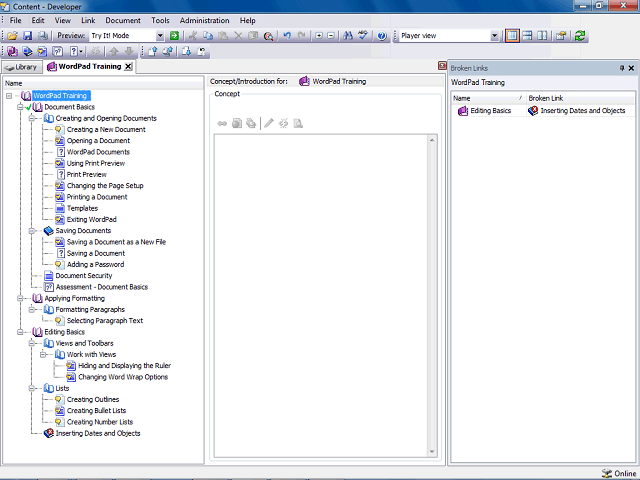
Task: Save the outline with the floppy disk icon
Action: coord(27,36)
